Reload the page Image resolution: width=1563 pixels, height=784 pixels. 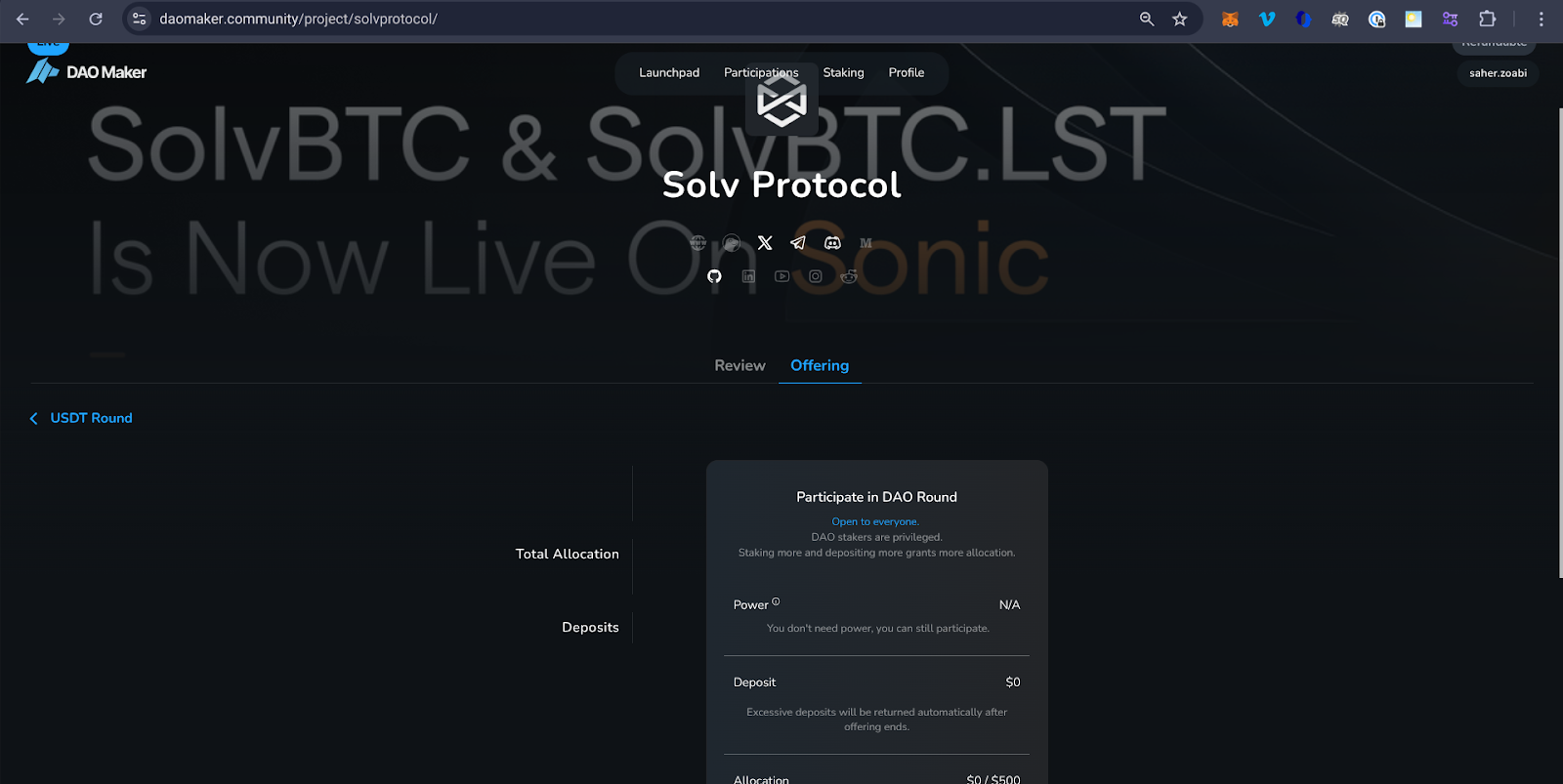96,19
